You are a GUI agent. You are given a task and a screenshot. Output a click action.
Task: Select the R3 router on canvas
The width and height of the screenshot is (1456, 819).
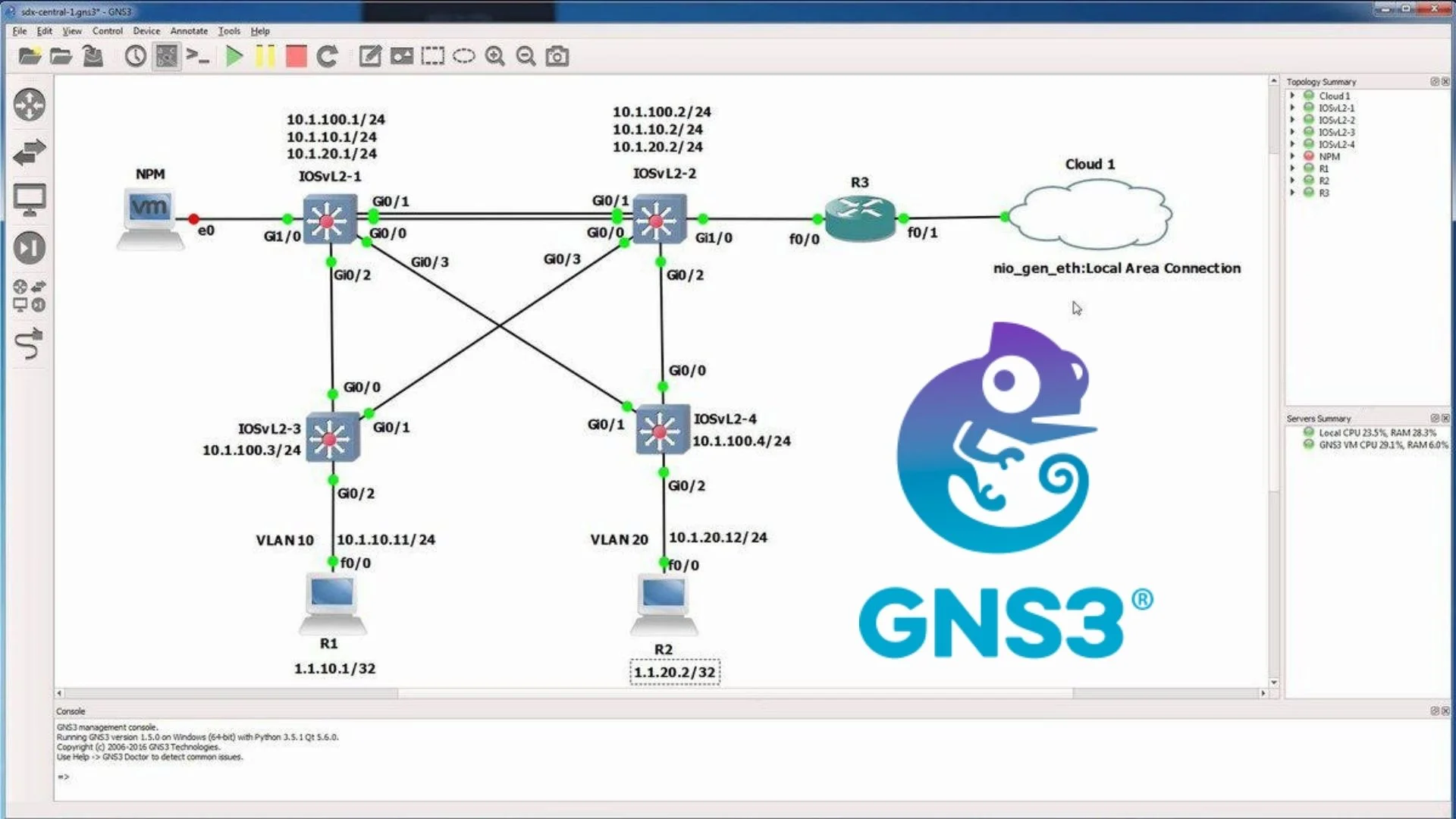pos(860,218)
